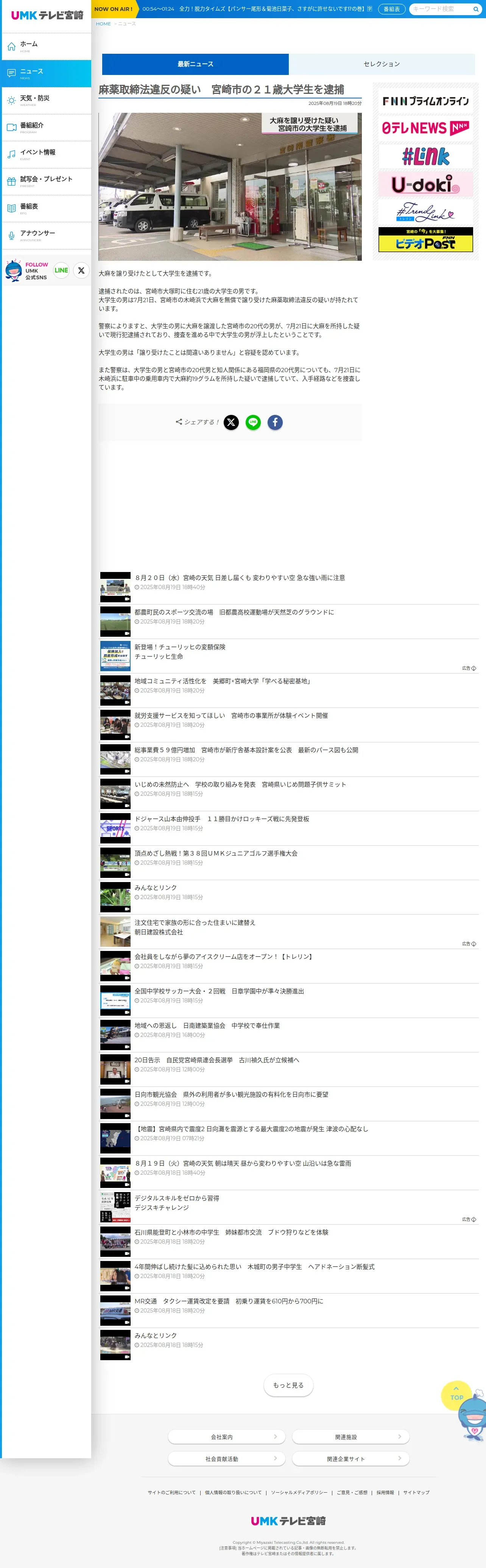Open the 8月20日 宮崎の天気 news thumbnail
Screen dimensions: 486x1568
pos(115,587)
